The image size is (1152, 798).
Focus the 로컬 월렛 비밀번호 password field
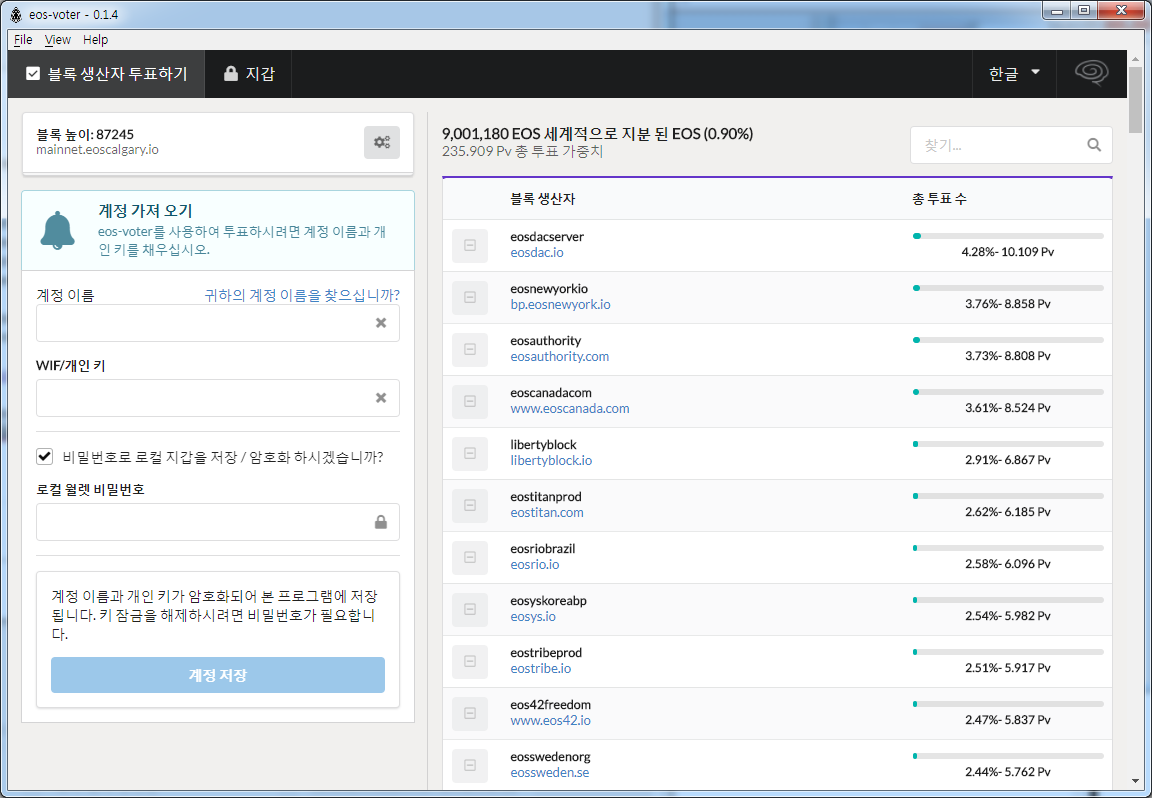pyautogui.click(x=217, y=522)
